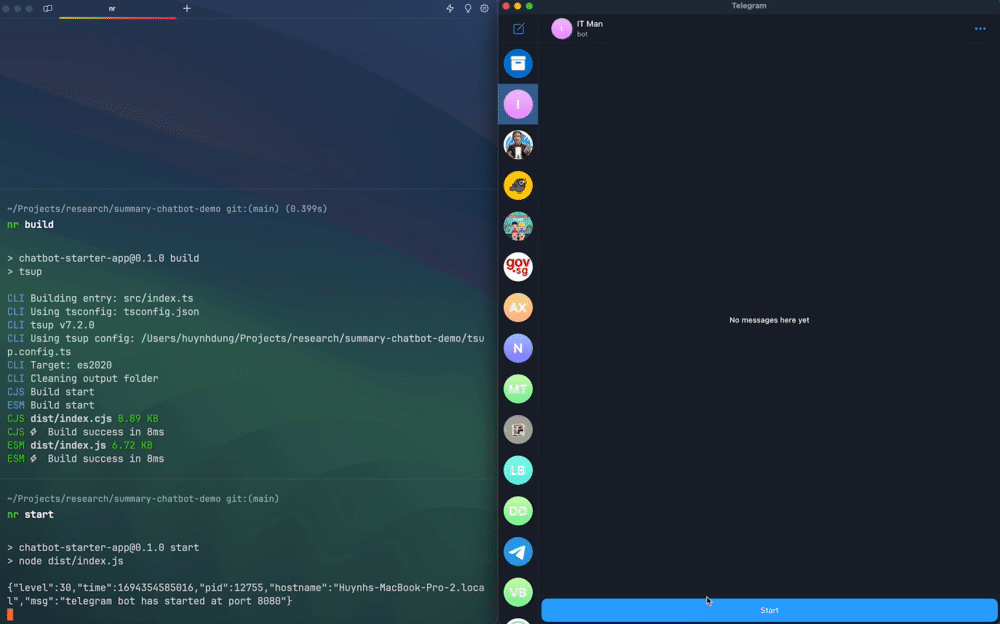Click the 'nr build' command line
This screenshot has height=624, width=1000.
click(31, 225)
